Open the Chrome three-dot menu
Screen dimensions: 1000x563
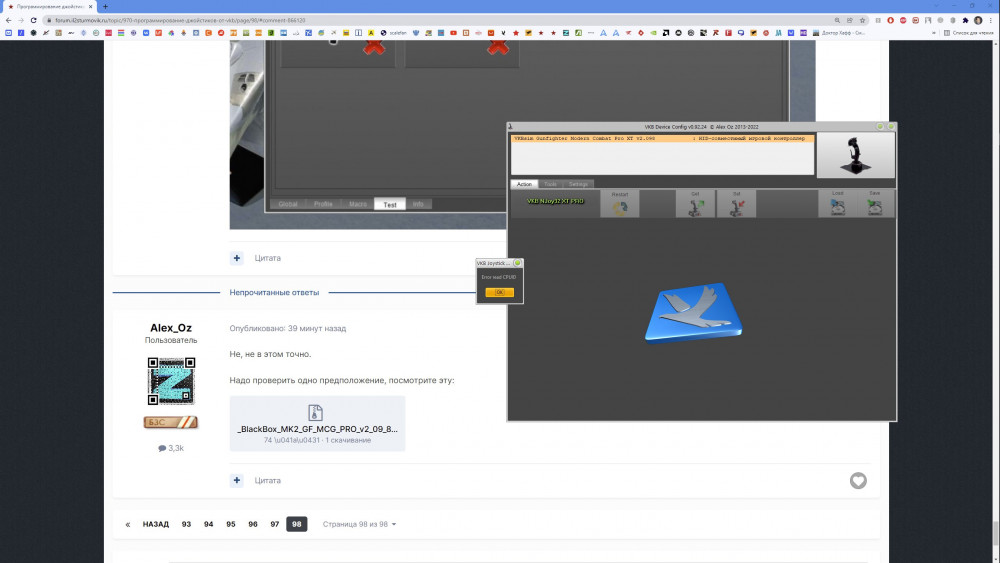990,20
